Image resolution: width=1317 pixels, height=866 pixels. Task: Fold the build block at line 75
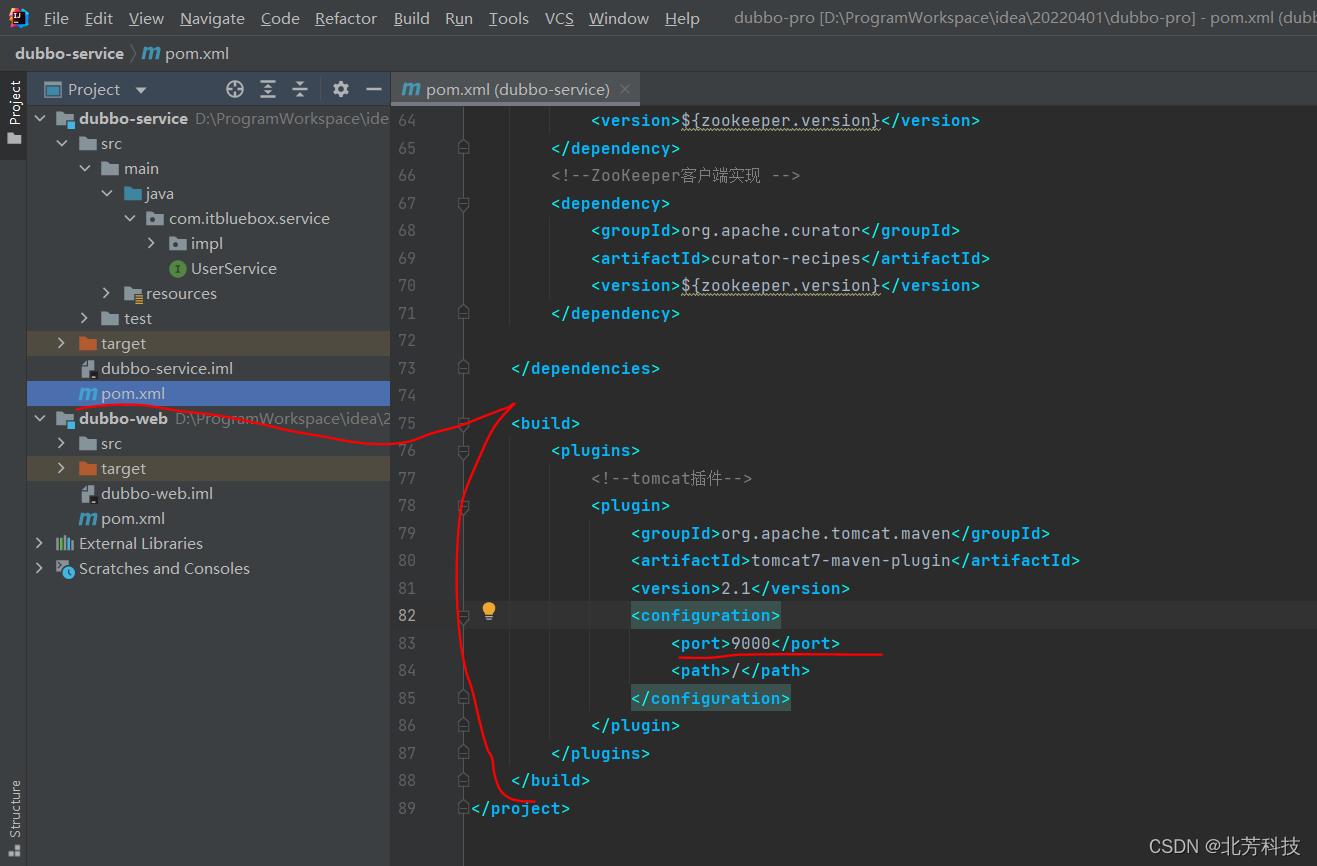pos(463,423)
